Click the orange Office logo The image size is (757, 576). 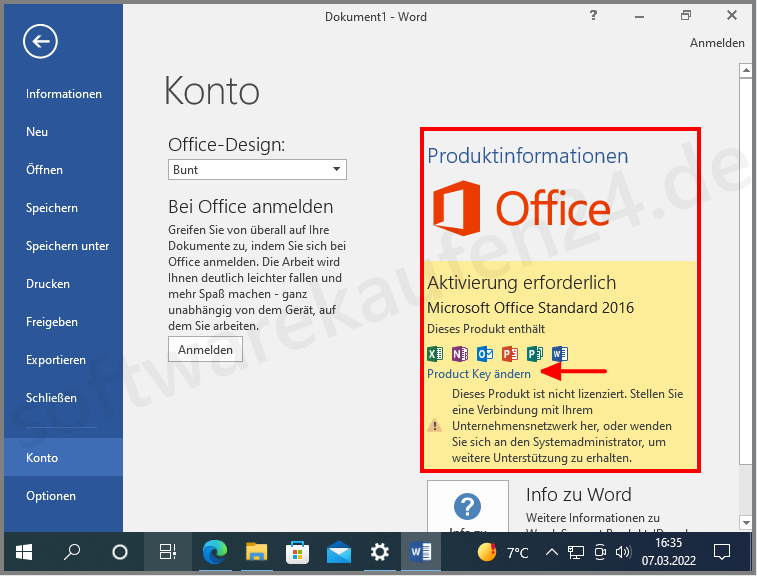(x=521, y=208)
